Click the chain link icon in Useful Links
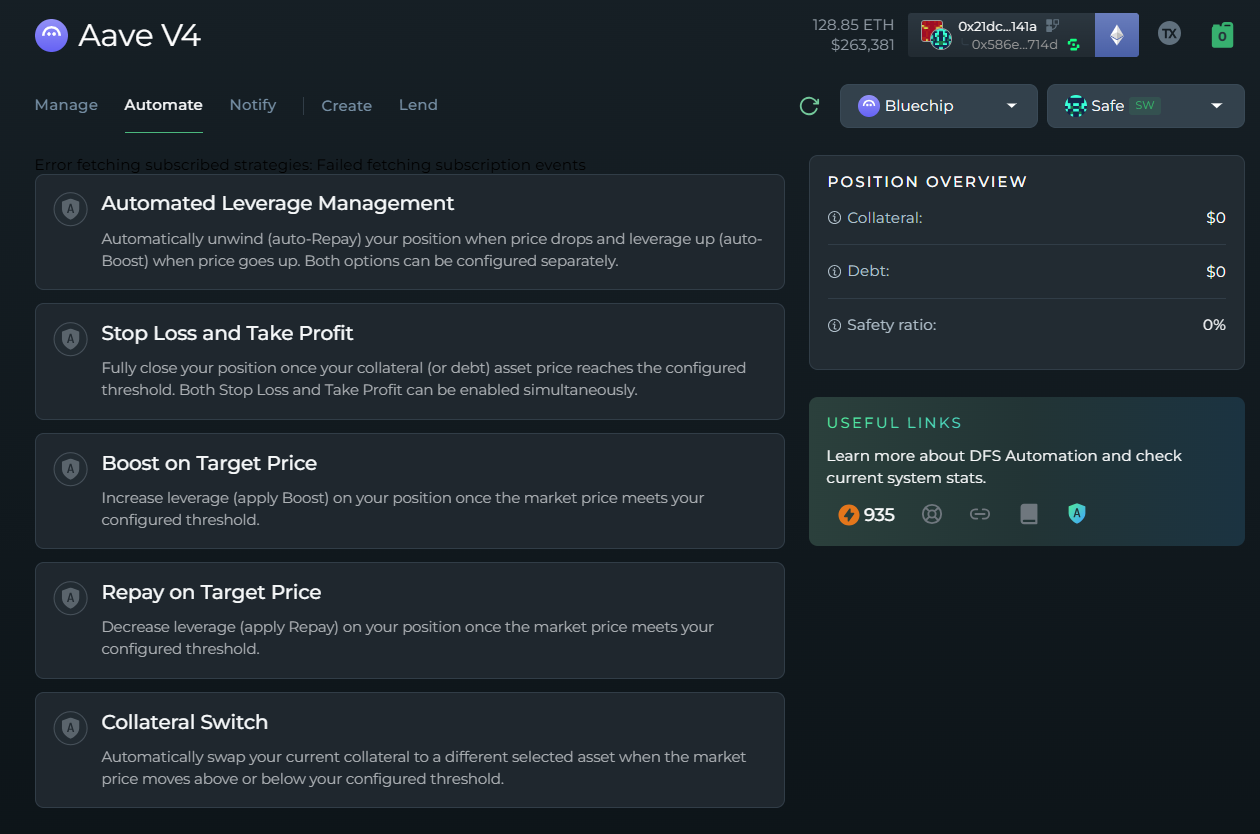 click(x=980, y=515)
